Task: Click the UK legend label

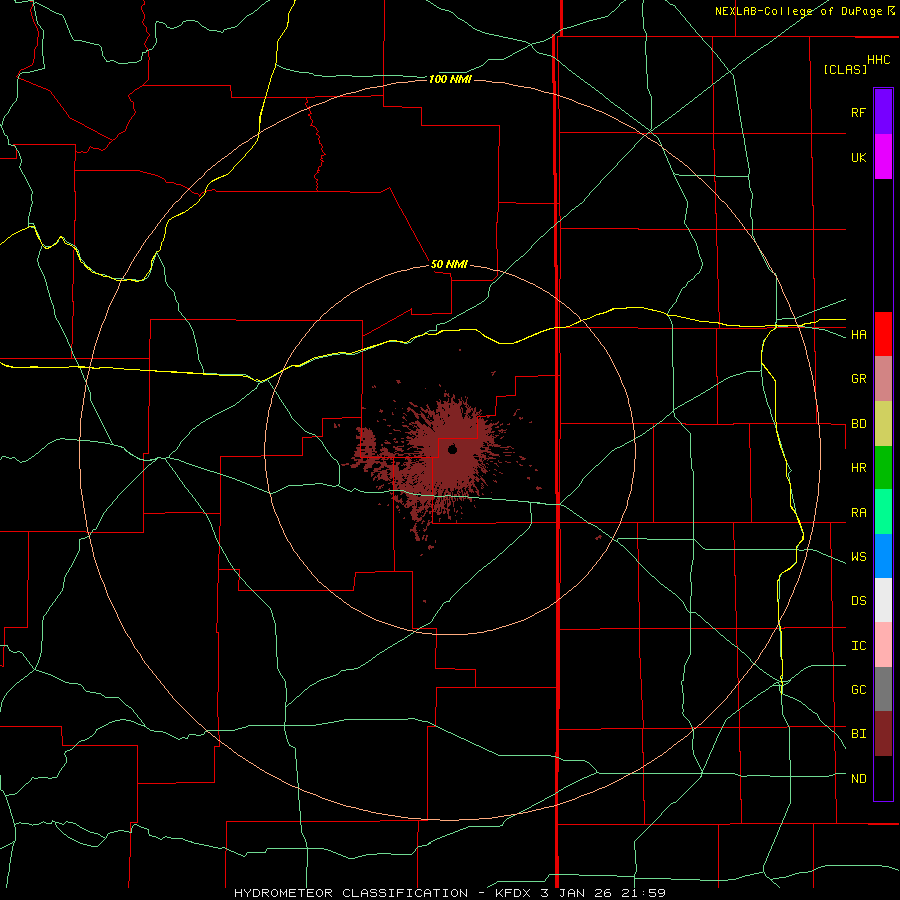Action: coord(858,157)
